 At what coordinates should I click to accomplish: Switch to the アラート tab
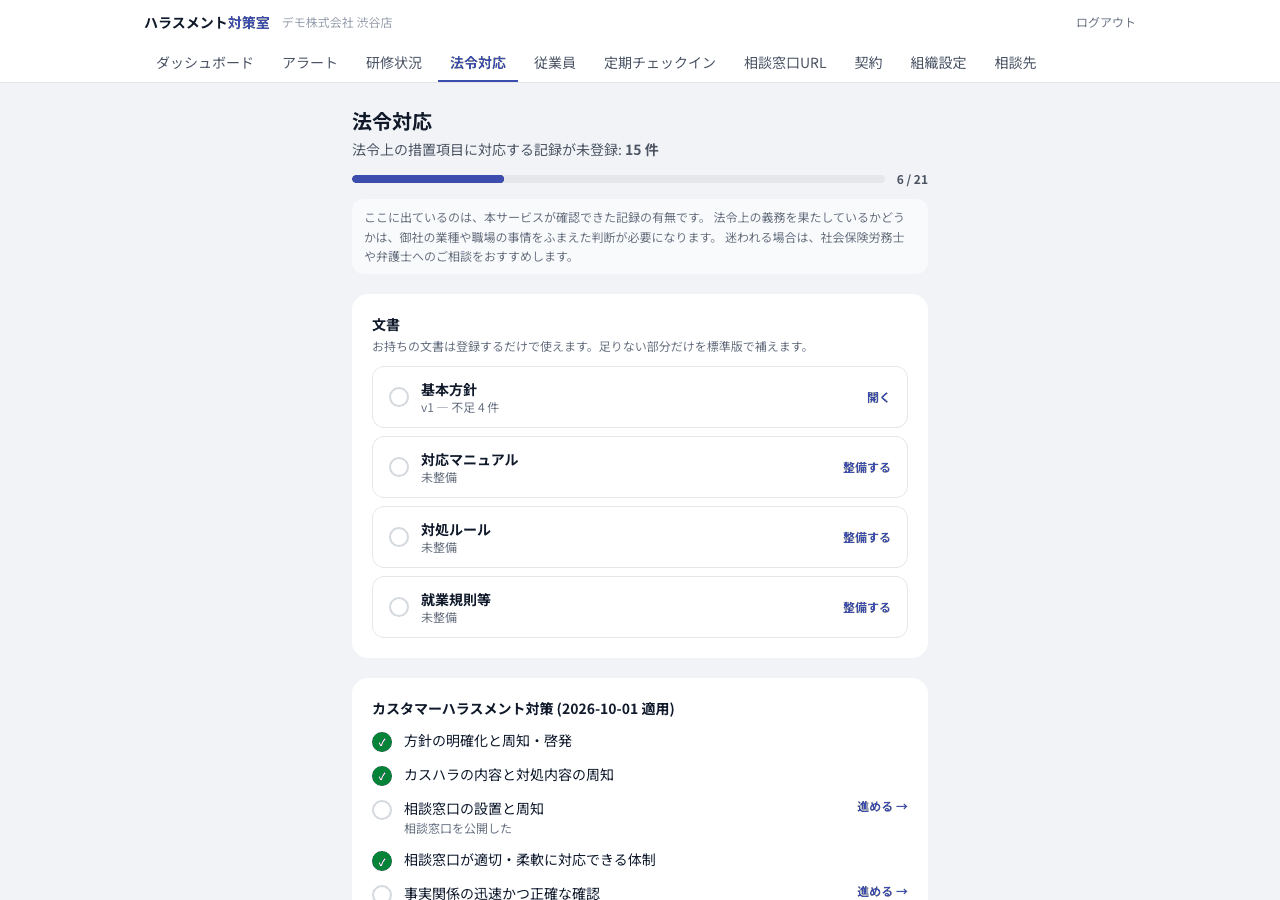tap(310, 62)
